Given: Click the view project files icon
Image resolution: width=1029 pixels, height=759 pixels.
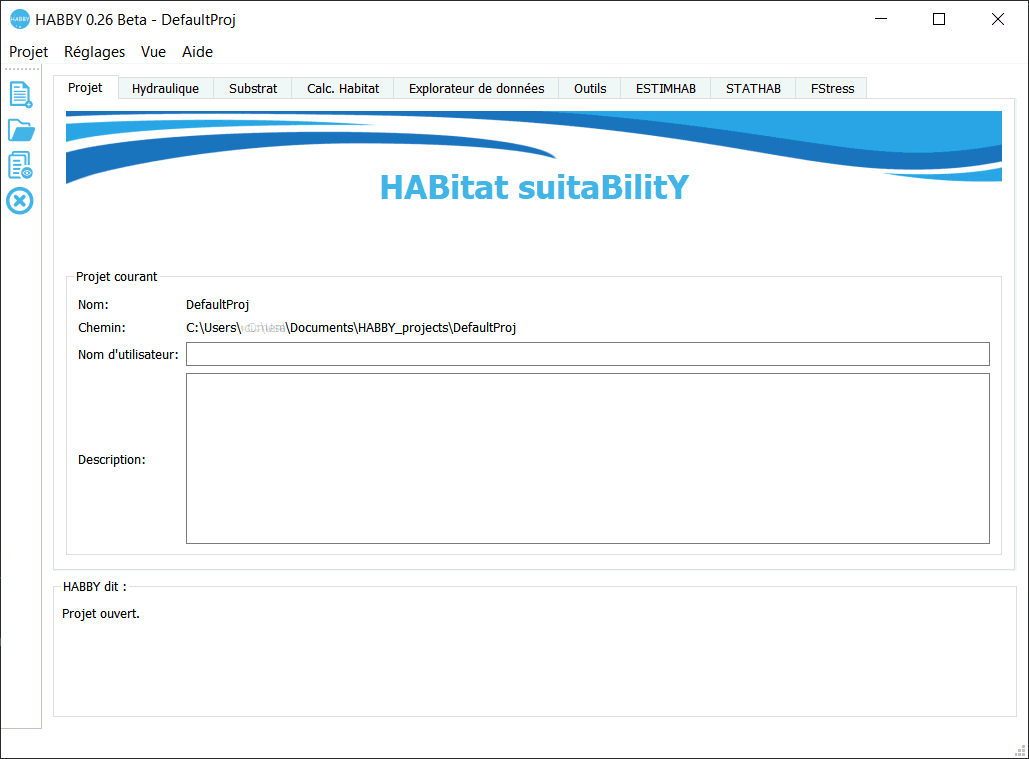Looking at the screenshot, I should 20,165.
